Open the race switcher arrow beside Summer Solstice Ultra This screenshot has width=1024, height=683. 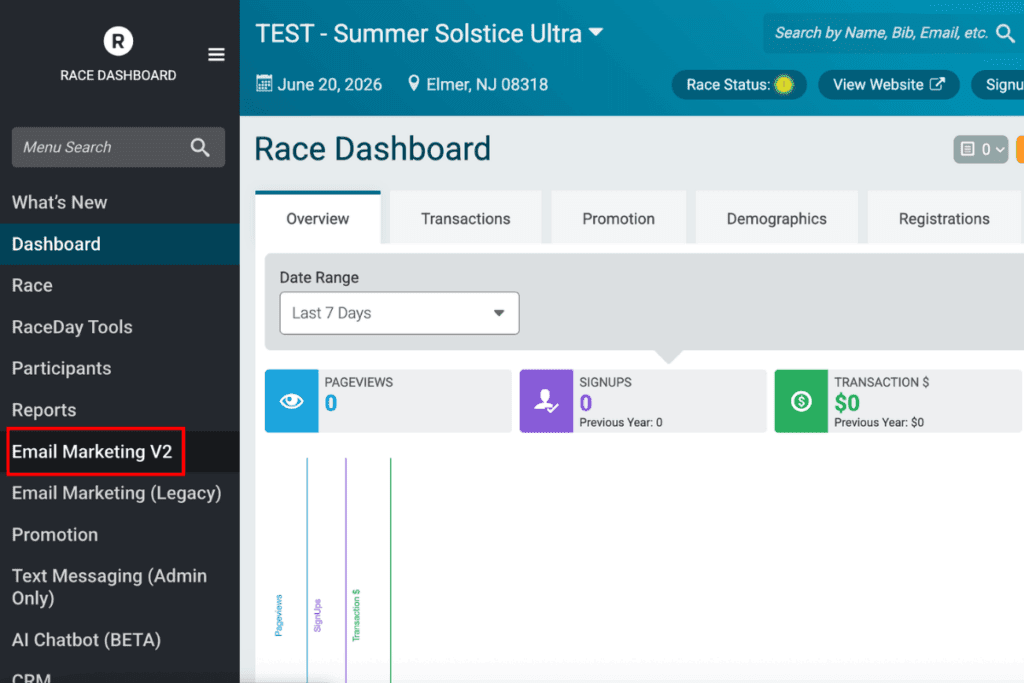pyautogui.click(x=596, y=33)
